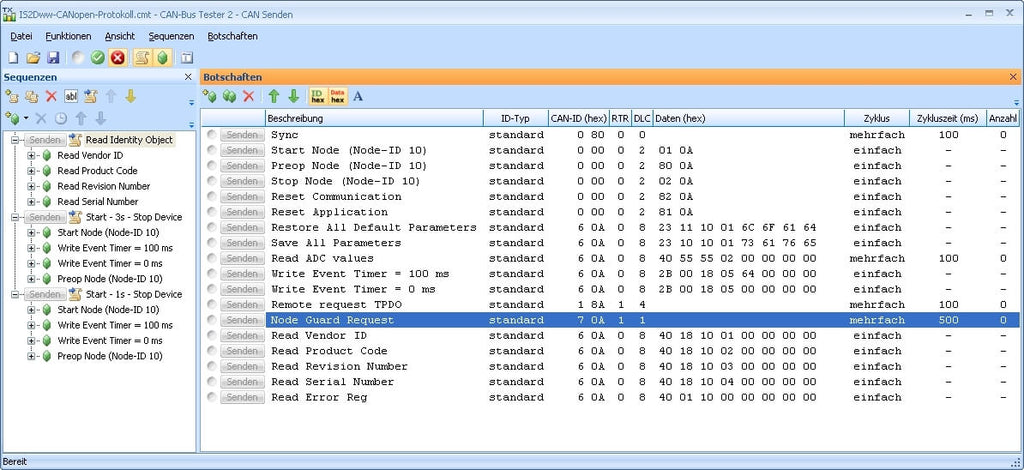This screenshot has width=1024, height=470.
Task: Click Senden for Read Identity Object sequence
Action: 45,140
